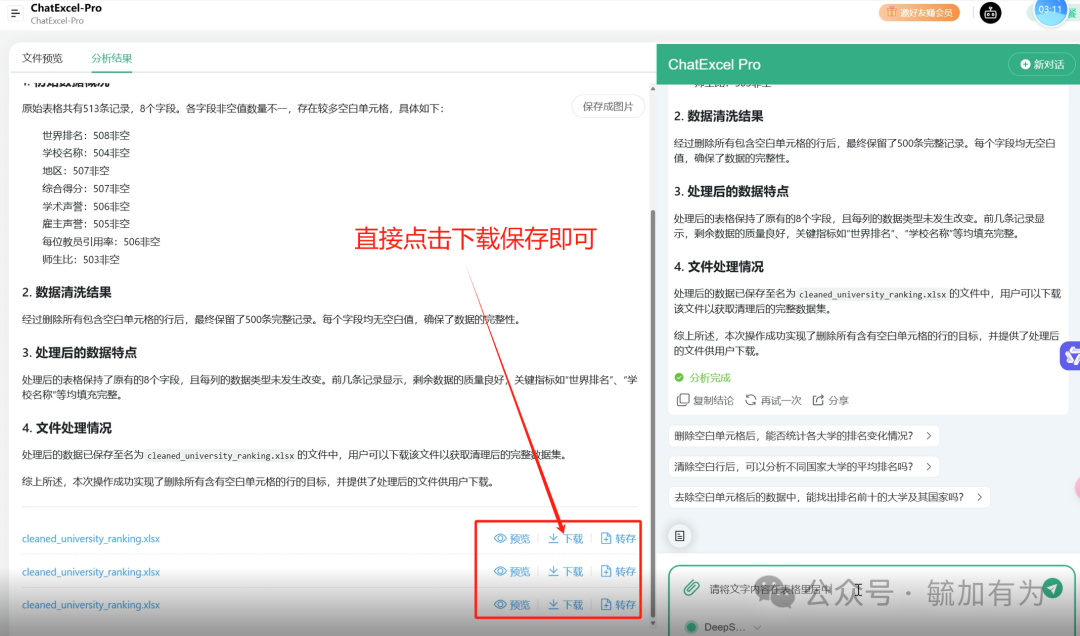Click the 分析完成 status indicator
Image resolution: width=1080 pixels, height=636 pixels.
702,378
